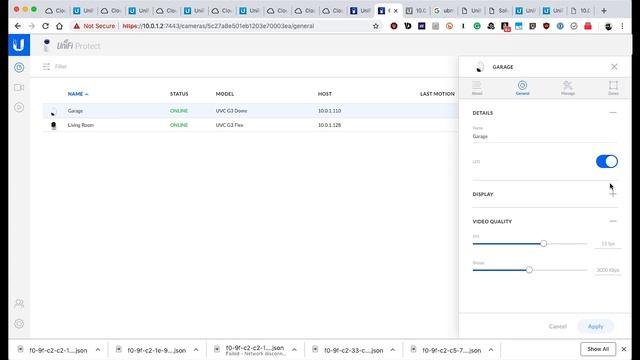Click the fps value field
The height and width of the screenshot is (360, 640).
pyautogui.click(x=608, y=244)
